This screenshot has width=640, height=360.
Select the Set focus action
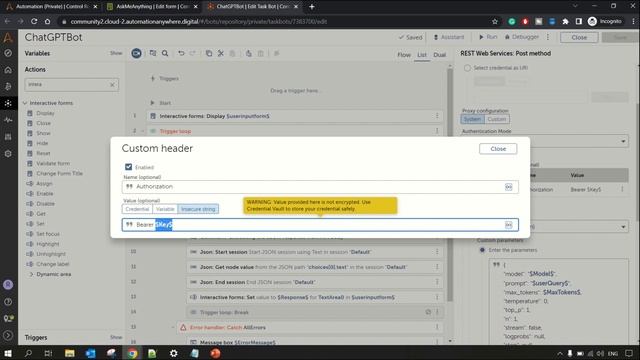[x=48, y=234]
